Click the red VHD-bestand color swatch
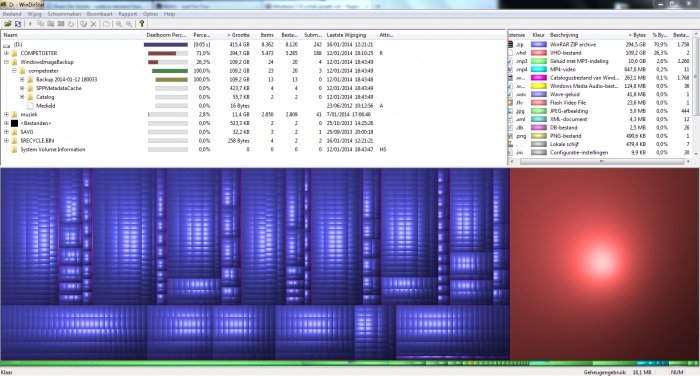Image resolution: width=700 pixels, height=376 pixels. (538, 53)
